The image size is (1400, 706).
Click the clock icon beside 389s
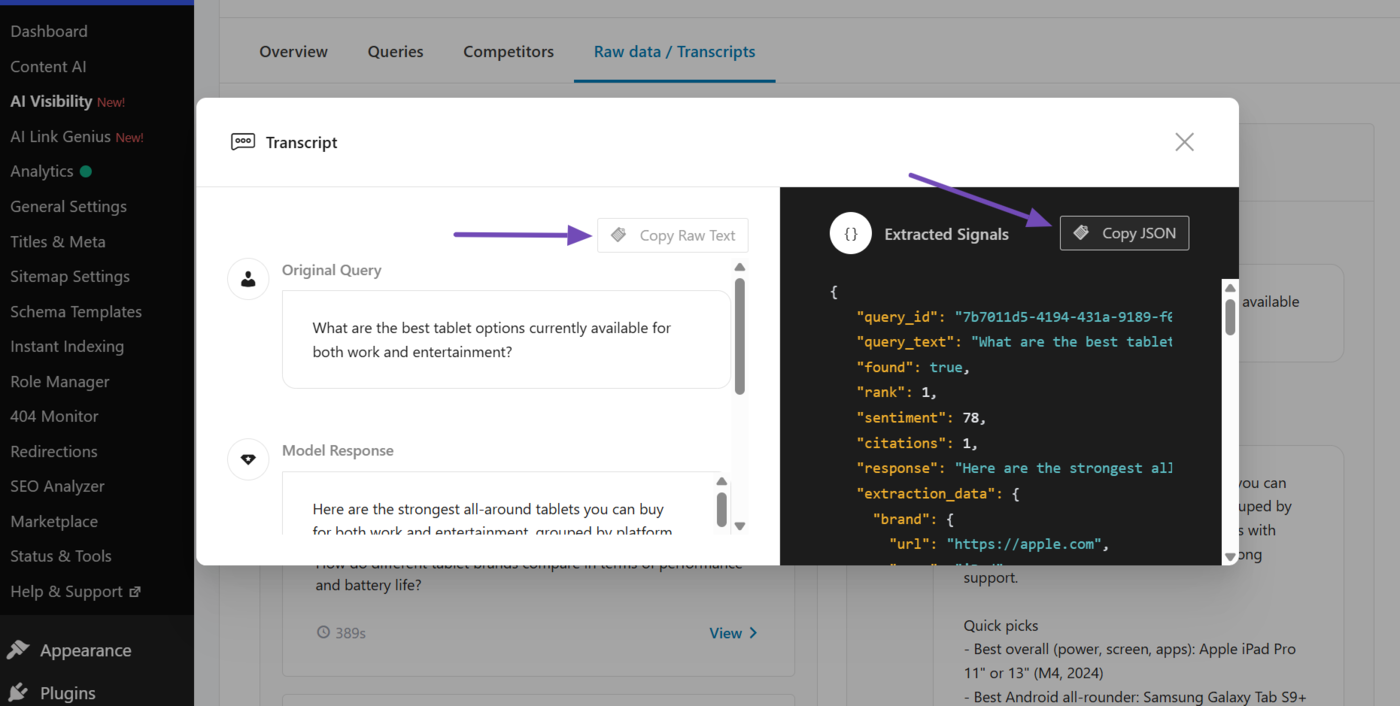point(322,633)
